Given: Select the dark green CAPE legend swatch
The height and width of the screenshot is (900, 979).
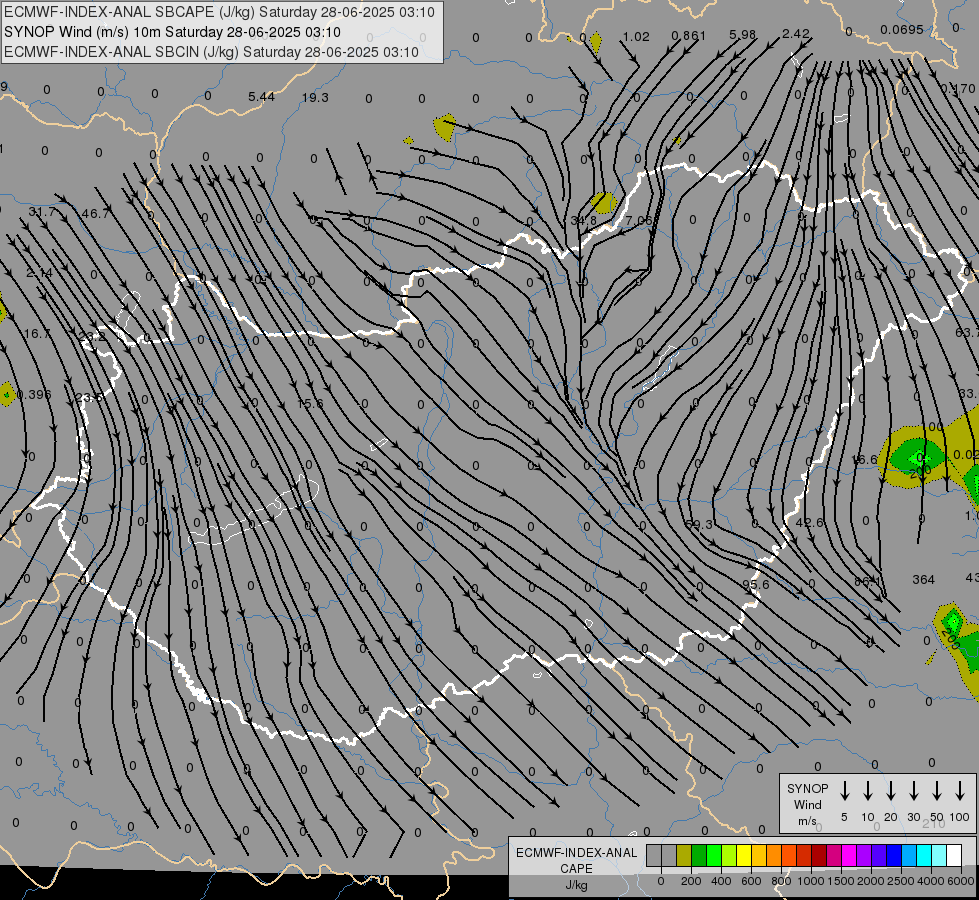Looking at the screenshot, I should [x=699, y=856].
